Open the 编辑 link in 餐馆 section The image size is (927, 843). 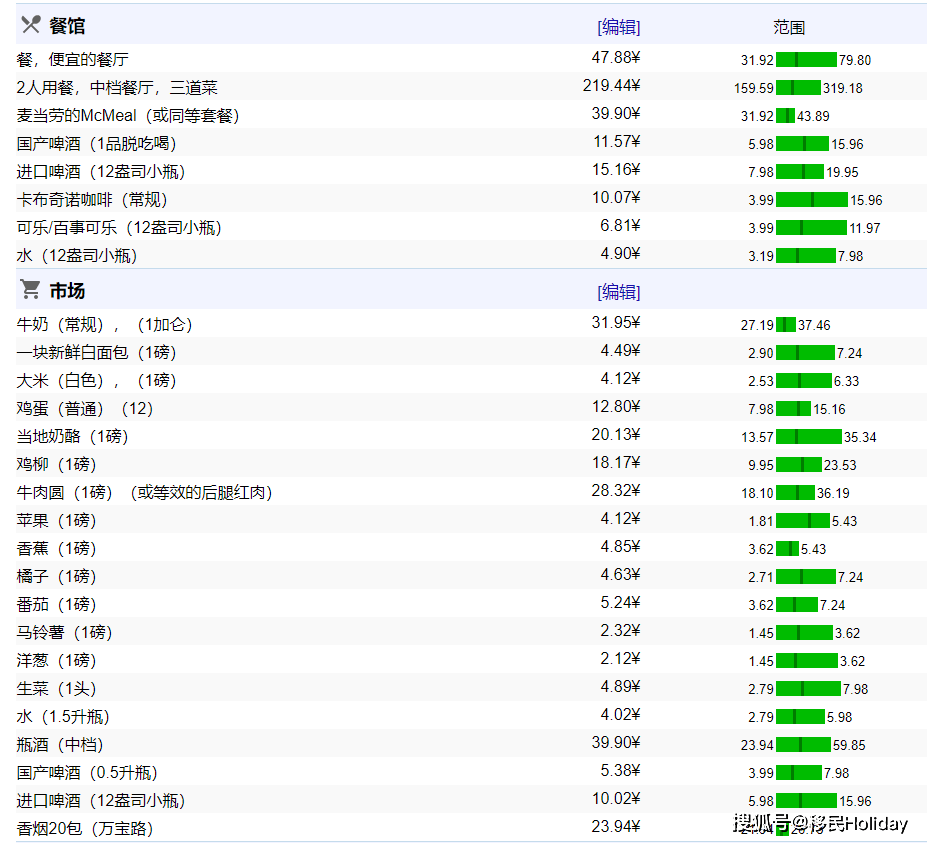(618, 27)
